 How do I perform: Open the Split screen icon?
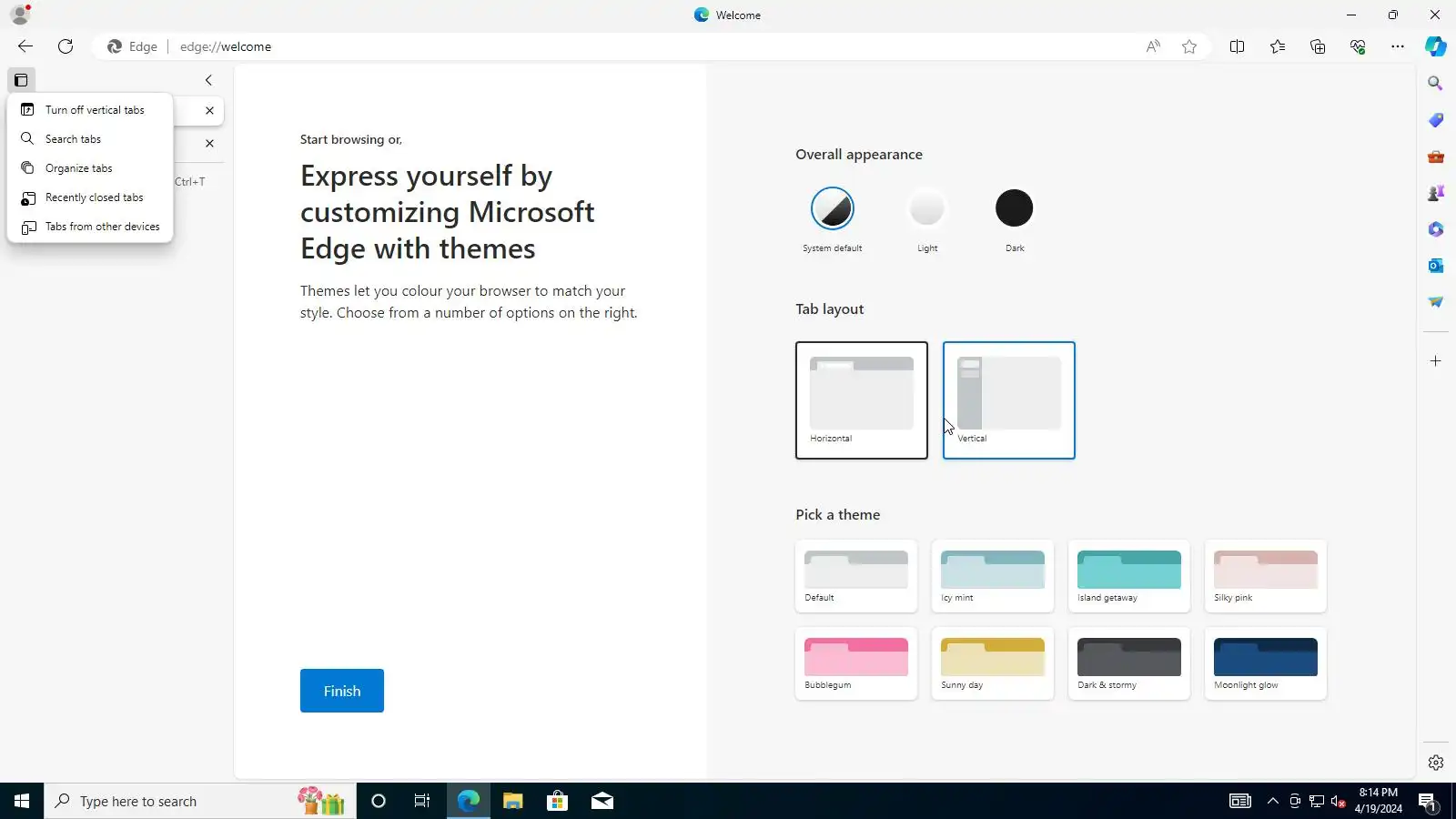[x=1237, y=46]
